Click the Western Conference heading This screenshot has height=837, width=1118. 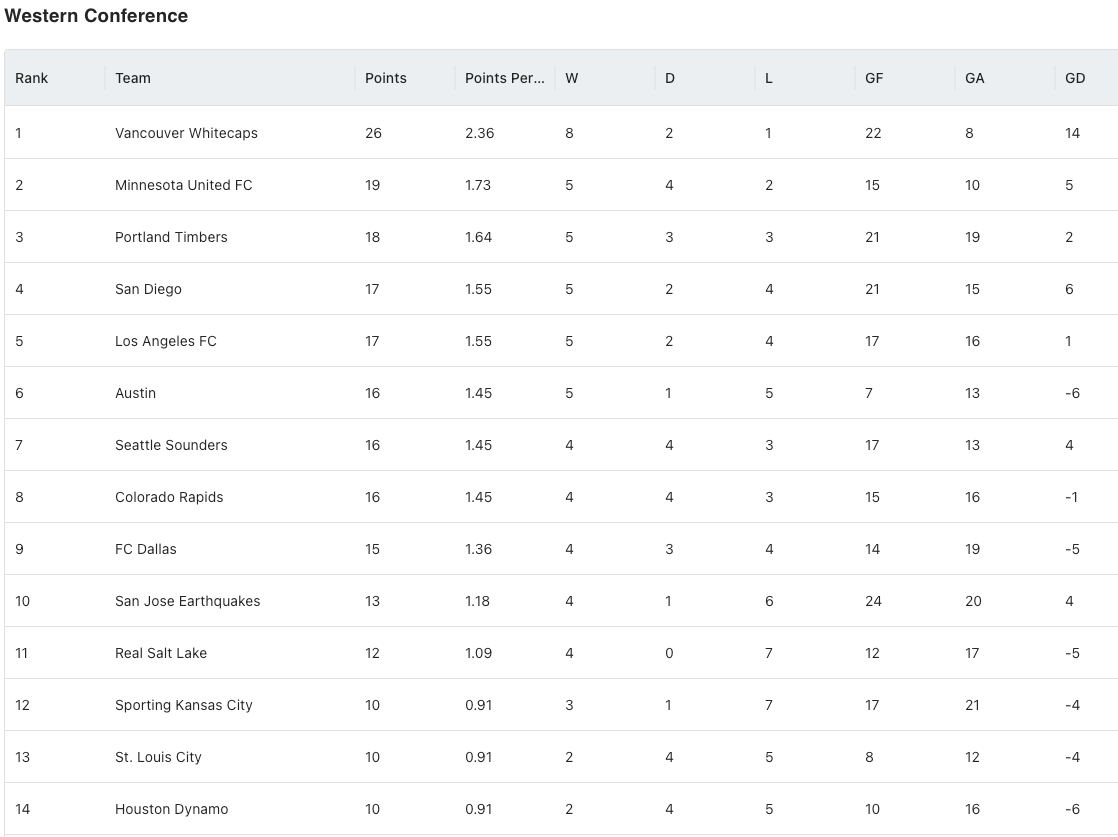click(96, 16)
